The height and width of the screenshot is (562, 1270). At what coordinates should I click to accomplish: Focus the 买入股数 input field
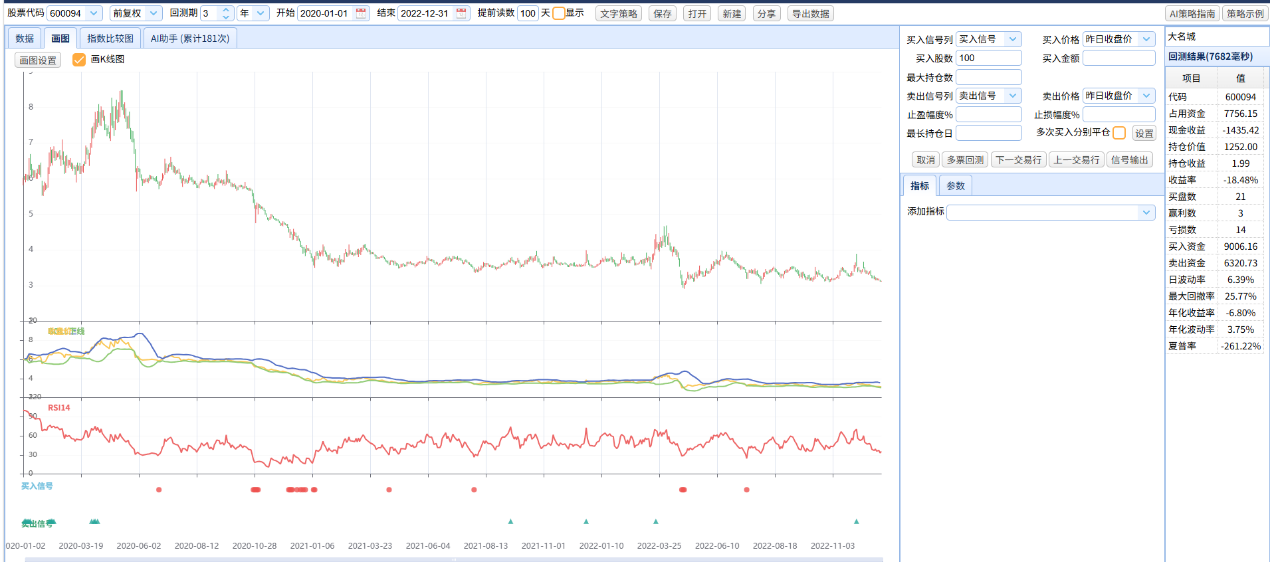[988, 58]
